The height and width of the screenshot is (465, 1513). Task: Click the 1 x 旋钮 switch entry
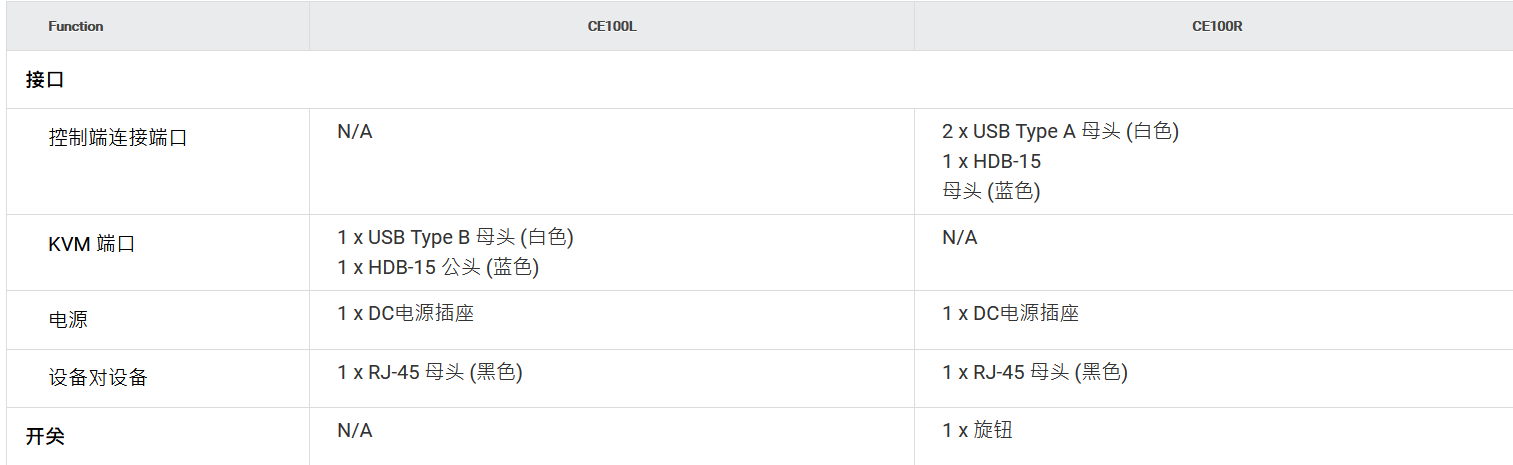pos(978,430)
